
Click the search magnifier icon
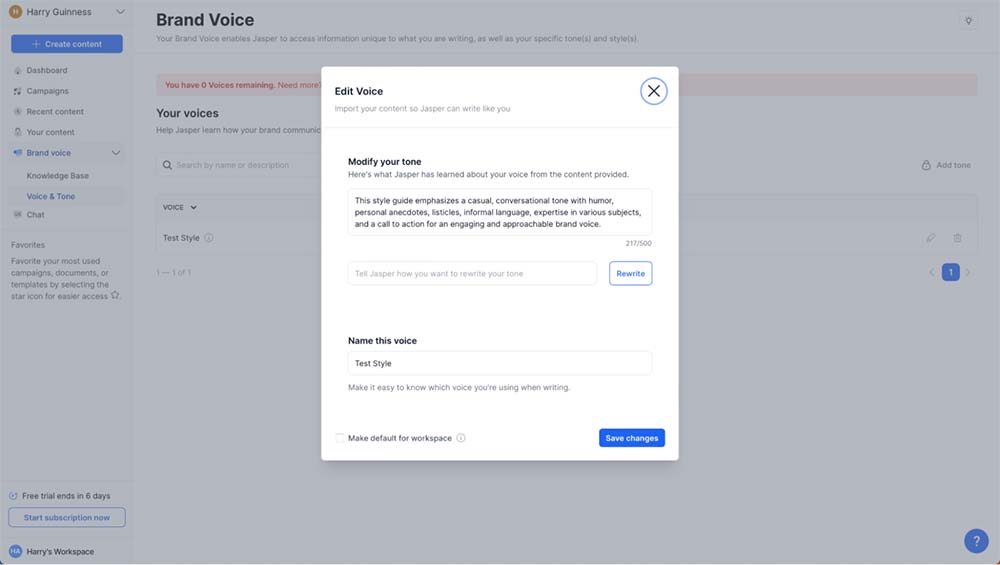pyautogui.click(x=167, y=165)
